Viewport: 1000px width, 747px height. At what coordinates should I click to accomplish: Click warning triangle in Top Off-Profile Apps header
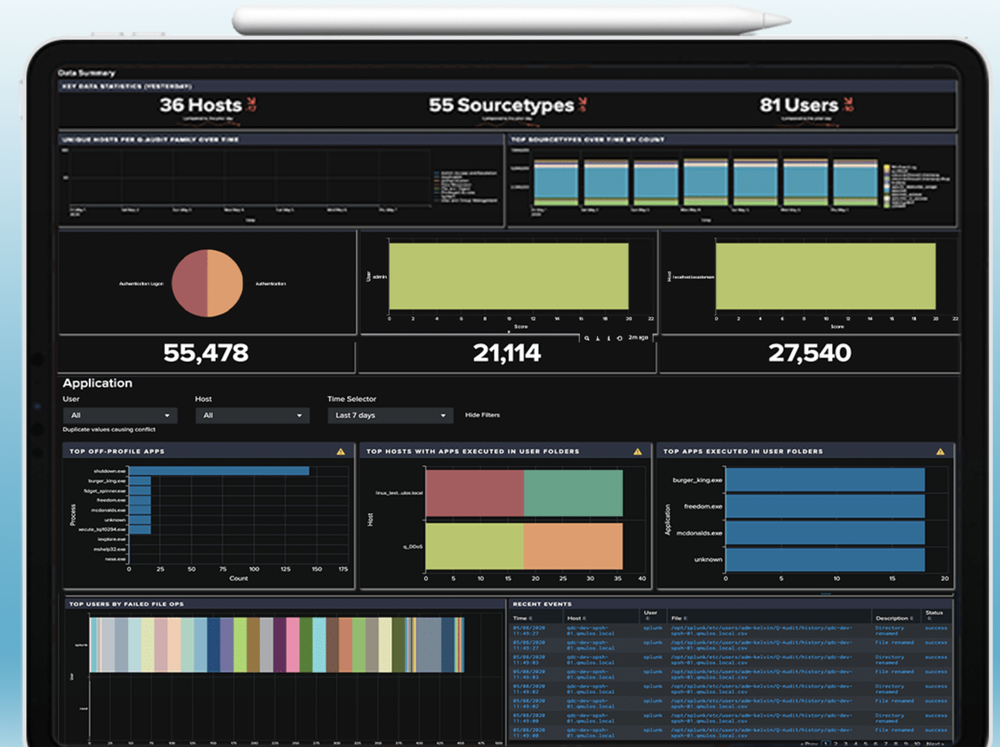click(x=341, y=451)
